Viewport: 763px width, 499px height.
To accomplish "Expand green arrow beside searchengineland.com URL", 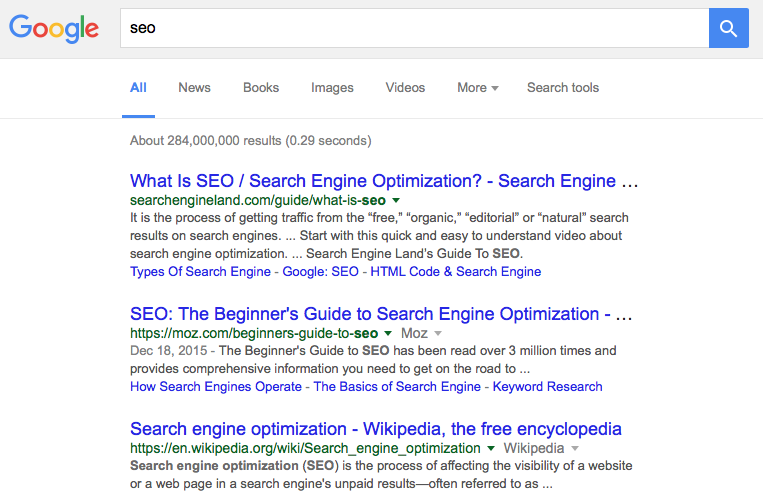I will tap(396, 201).
